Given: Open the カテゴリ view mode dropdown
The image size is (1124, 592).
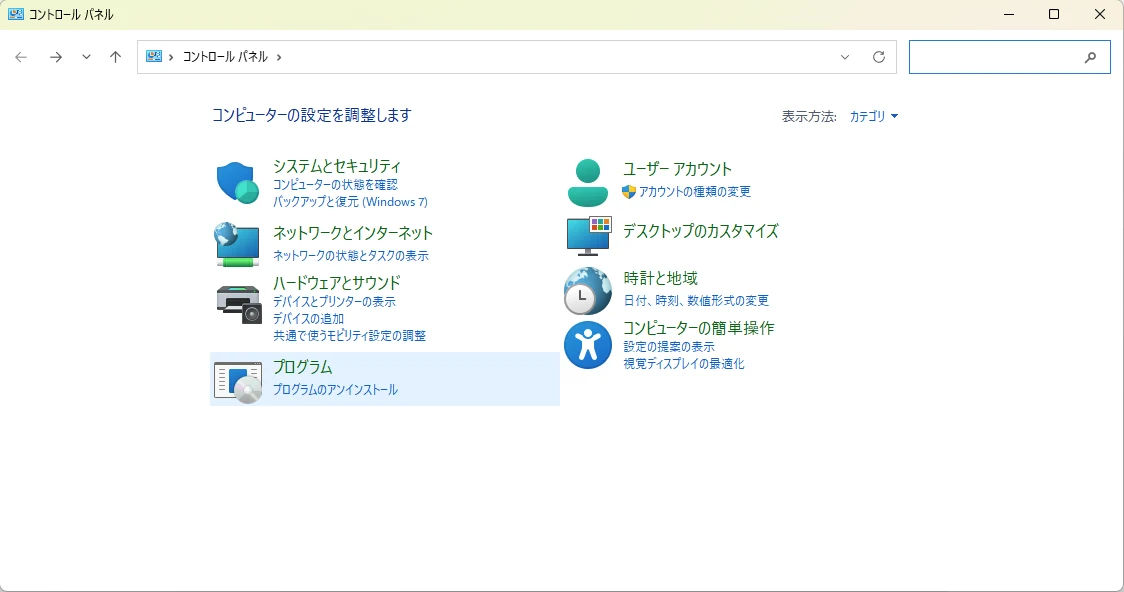Looking at the screenshot, I should pos(873,116).
